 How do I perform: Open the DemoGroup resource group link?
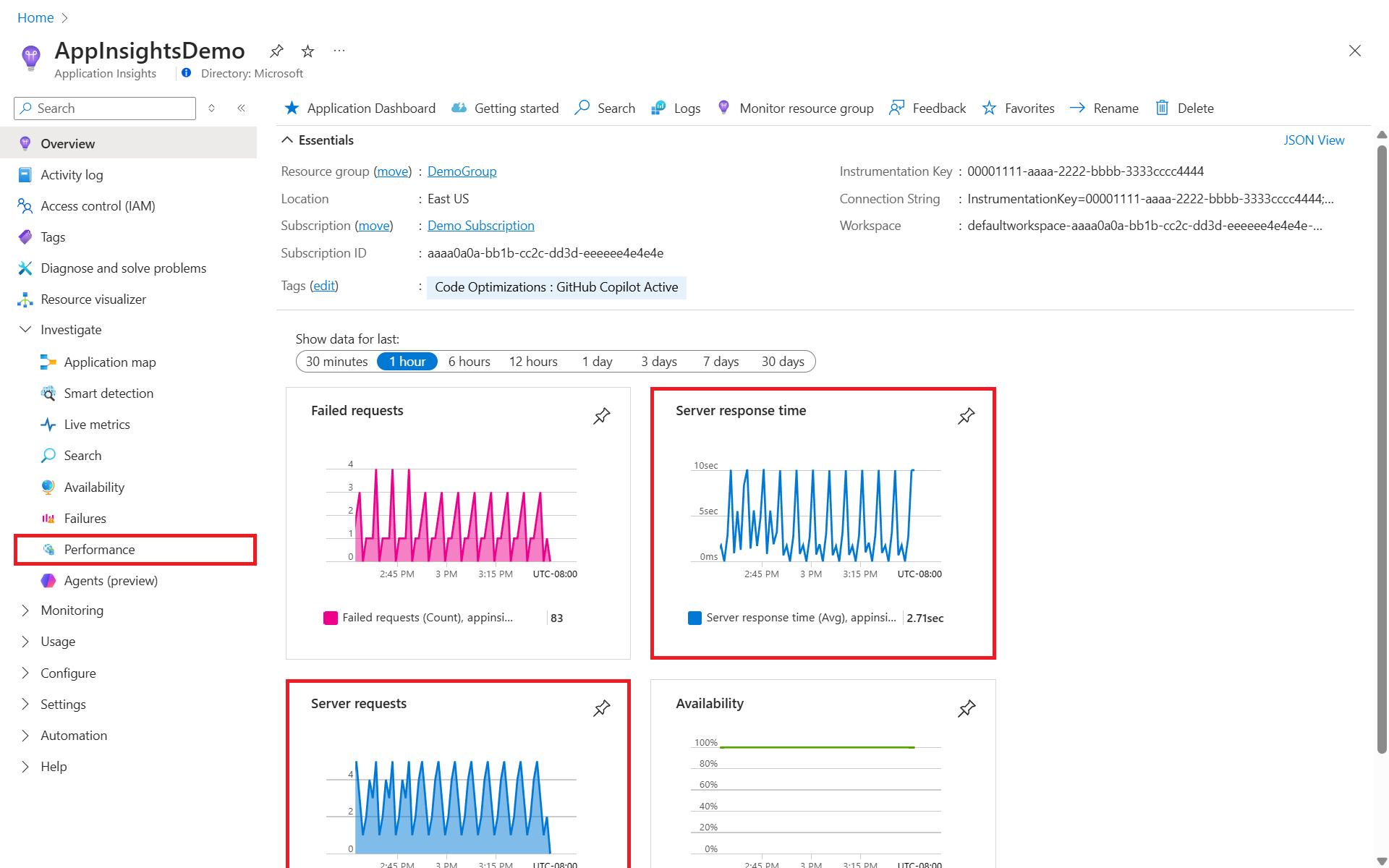click(462, 171)
